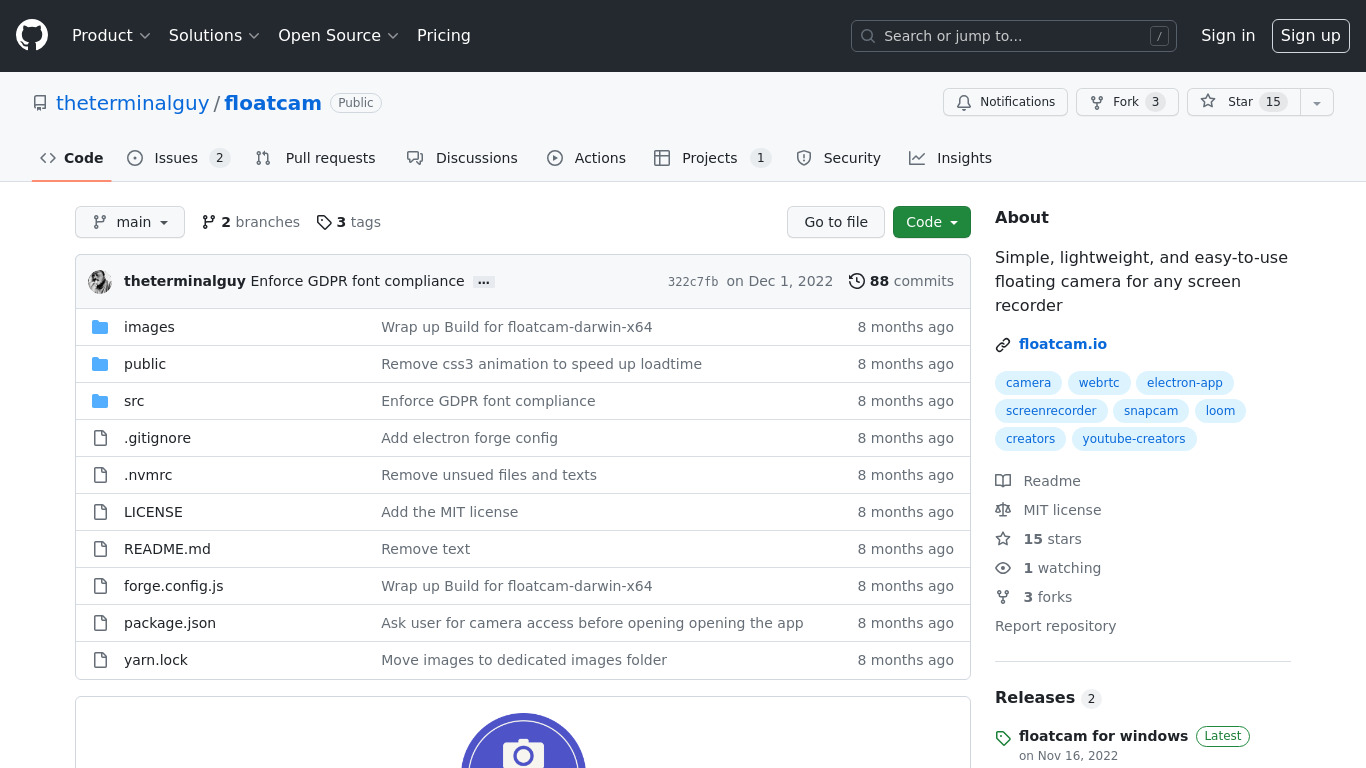Open the floatcam repository name link
The height and width of the screenshot is (768, 1366).
click(x=273, y=103)
